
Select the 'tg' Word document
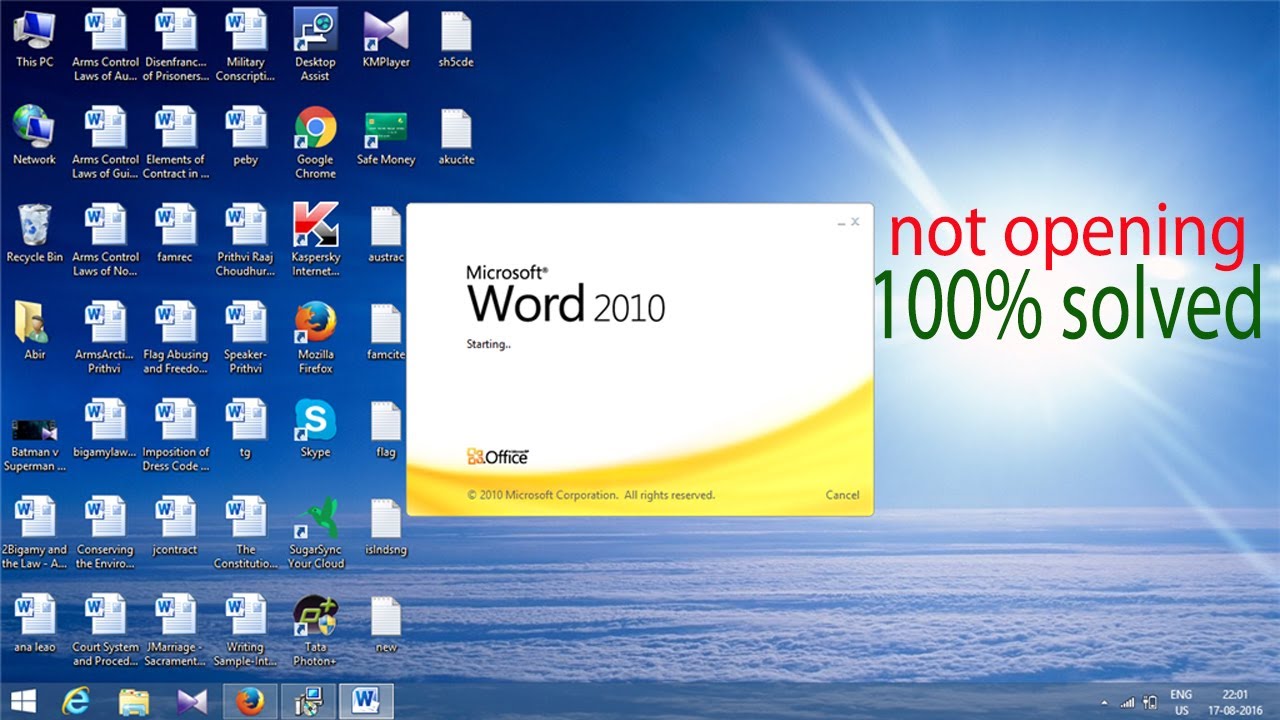pos(245,429)
